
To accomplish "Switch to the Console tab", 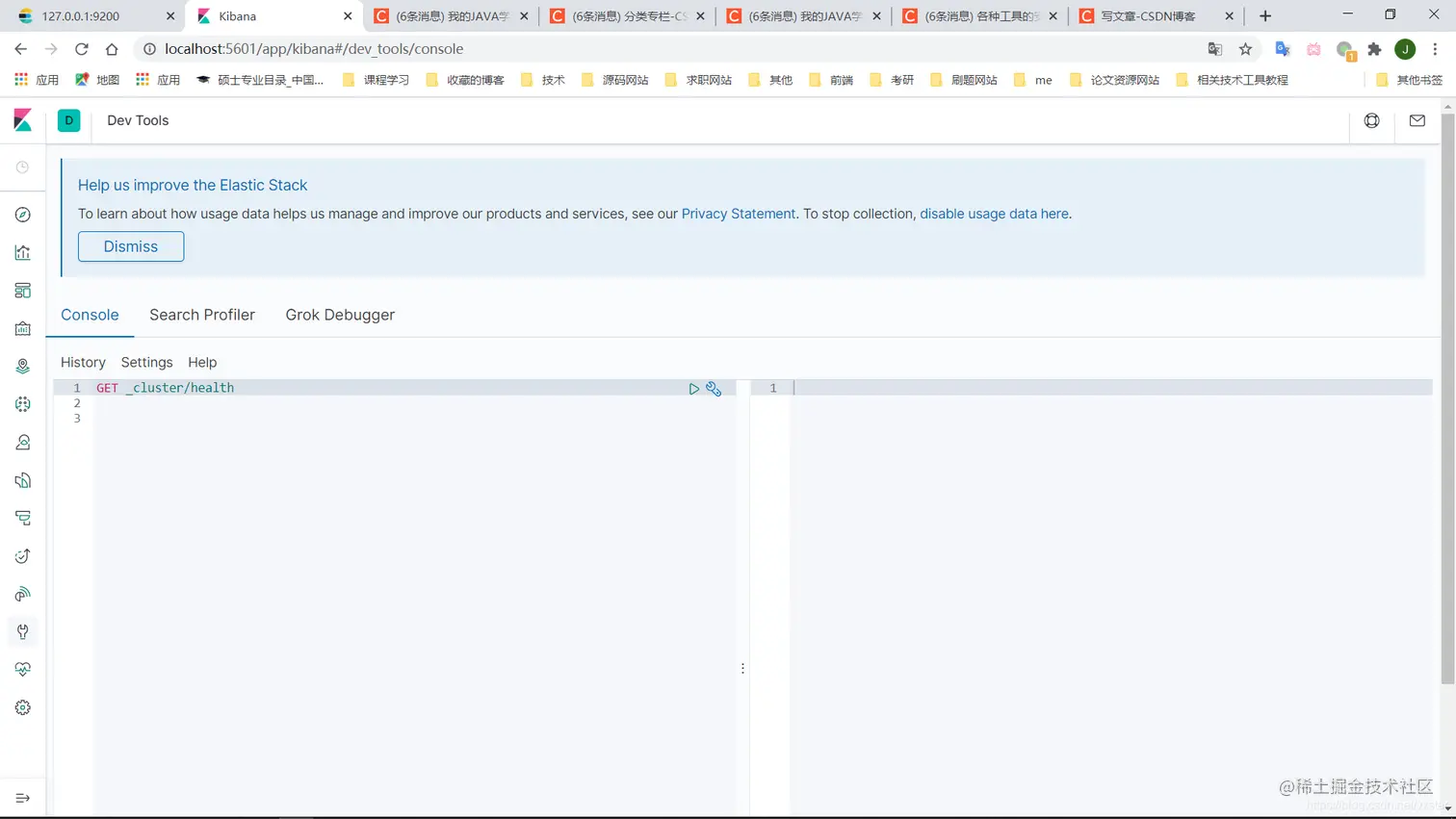I will click(90, 315).
